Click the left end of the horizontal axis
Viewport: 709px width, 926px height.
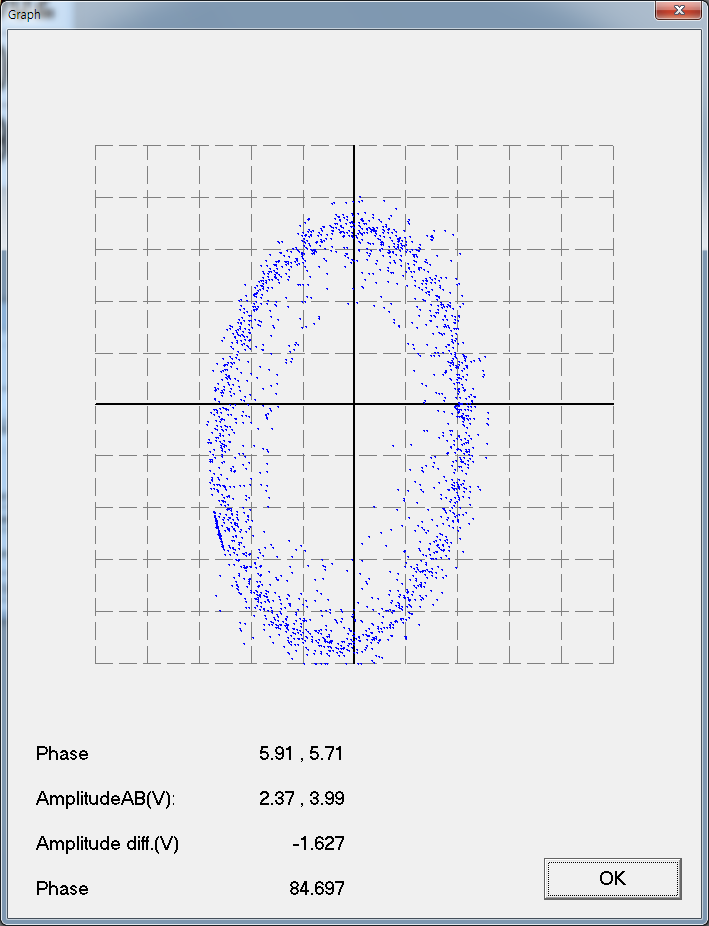point(97,404)
